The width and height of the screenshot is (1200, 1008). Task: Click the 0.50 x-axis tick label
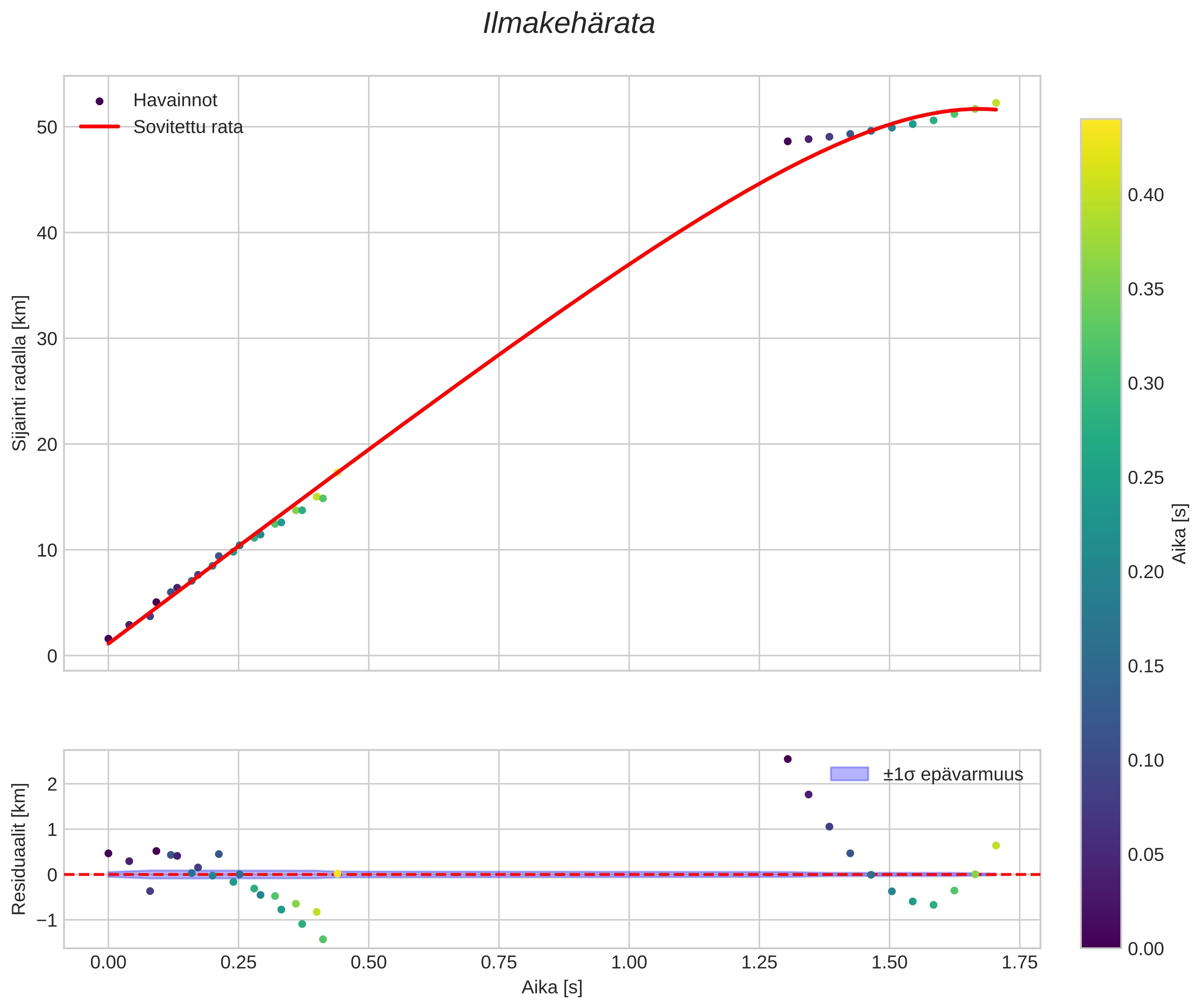tap(369, 963)
